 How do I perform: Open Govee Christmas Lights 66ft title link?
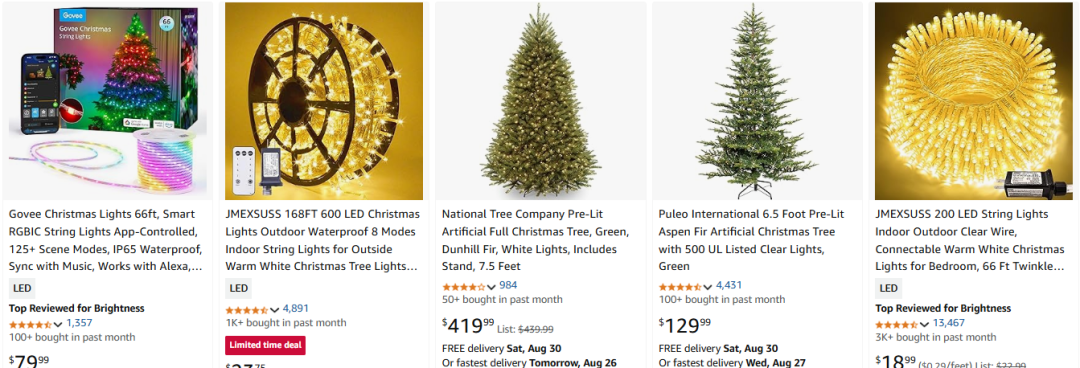click(105, 240)
